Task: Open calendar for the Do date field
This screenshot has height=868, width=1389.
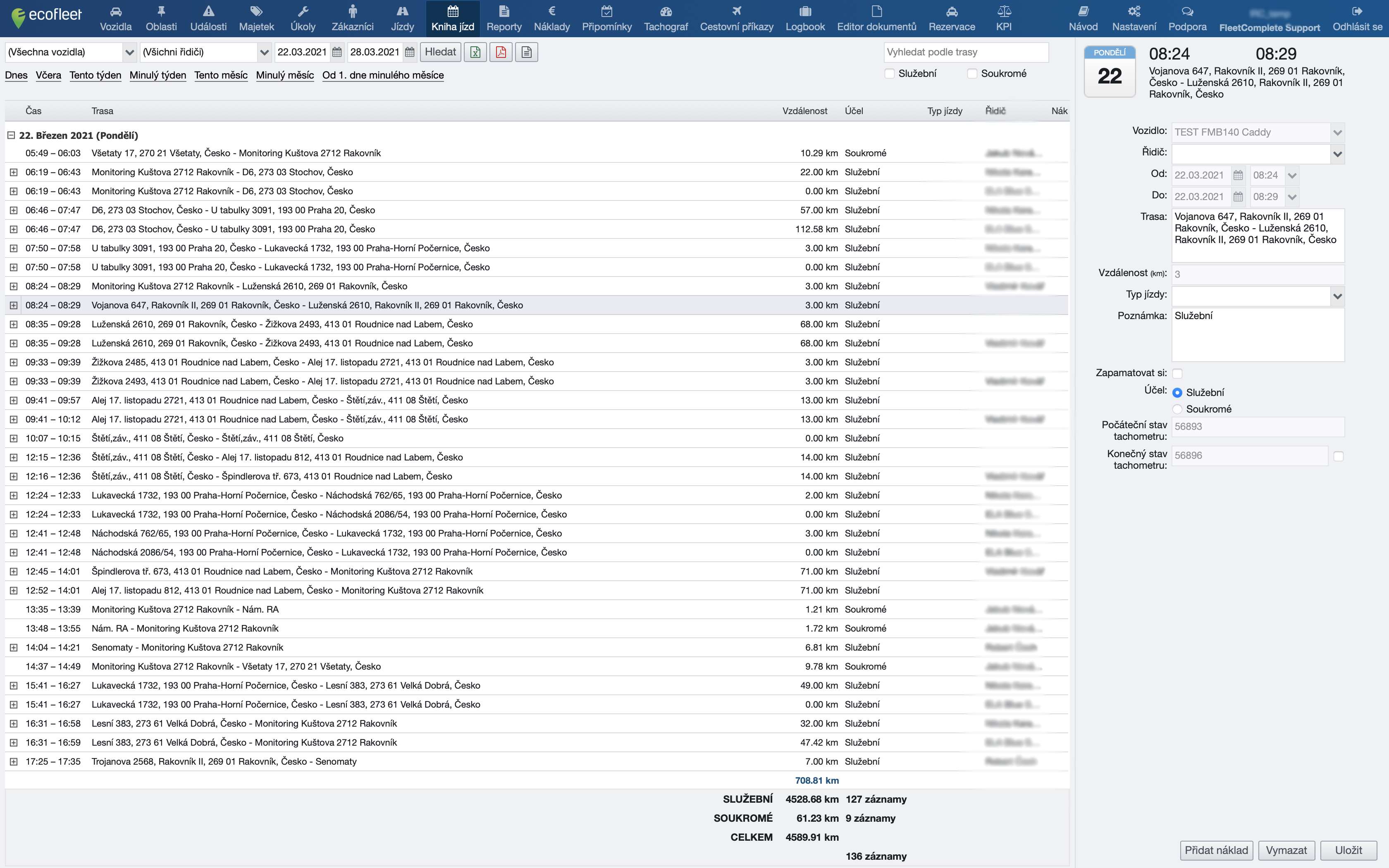Action: point(1238,197)
